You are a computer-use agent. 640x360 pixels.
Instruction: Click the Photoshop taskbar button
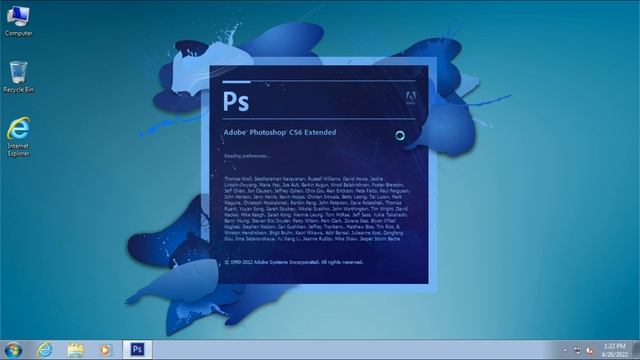137,350
